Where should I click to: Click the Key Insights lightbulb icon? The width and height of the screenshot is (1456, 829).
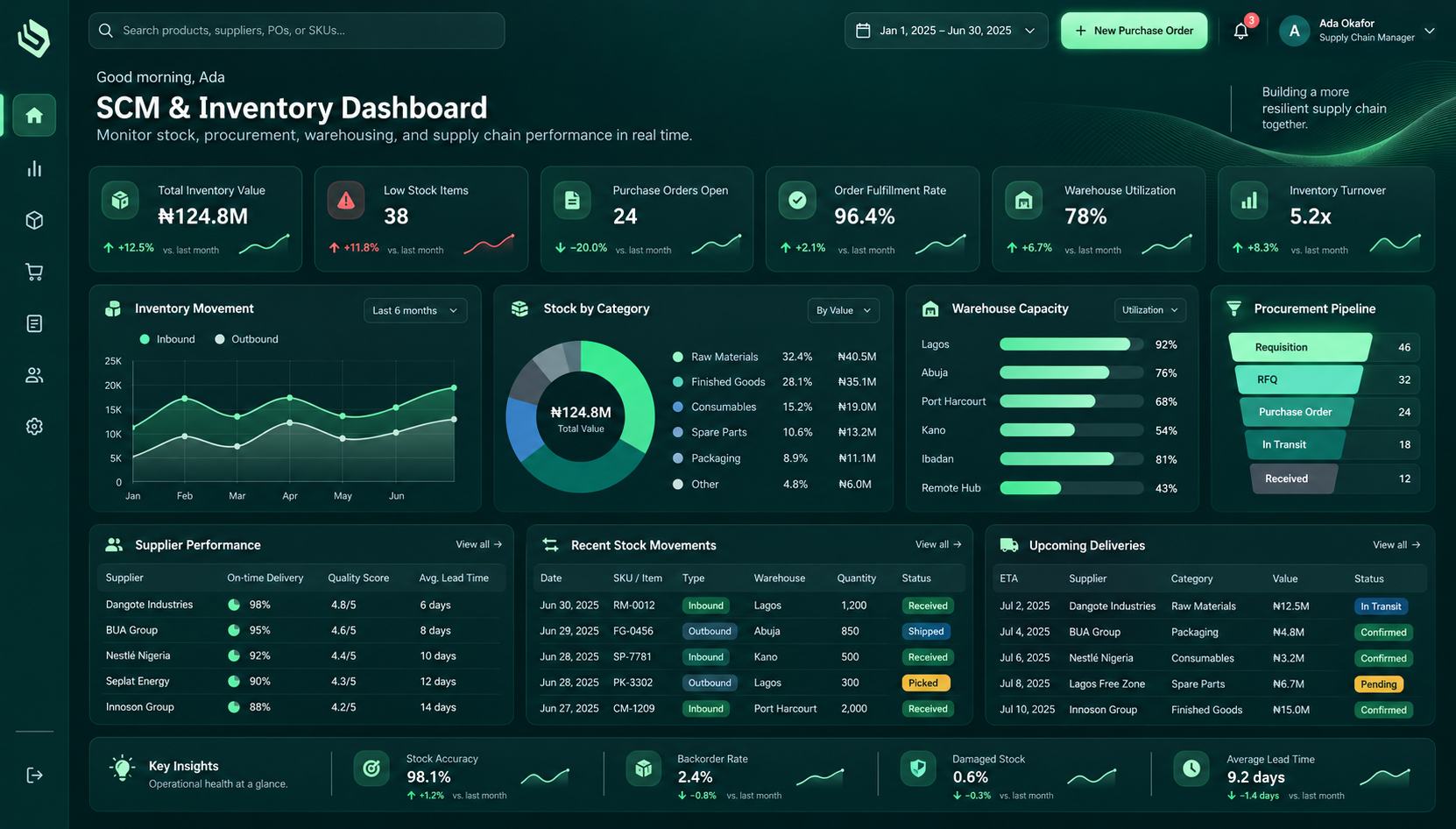pos(123,769)
